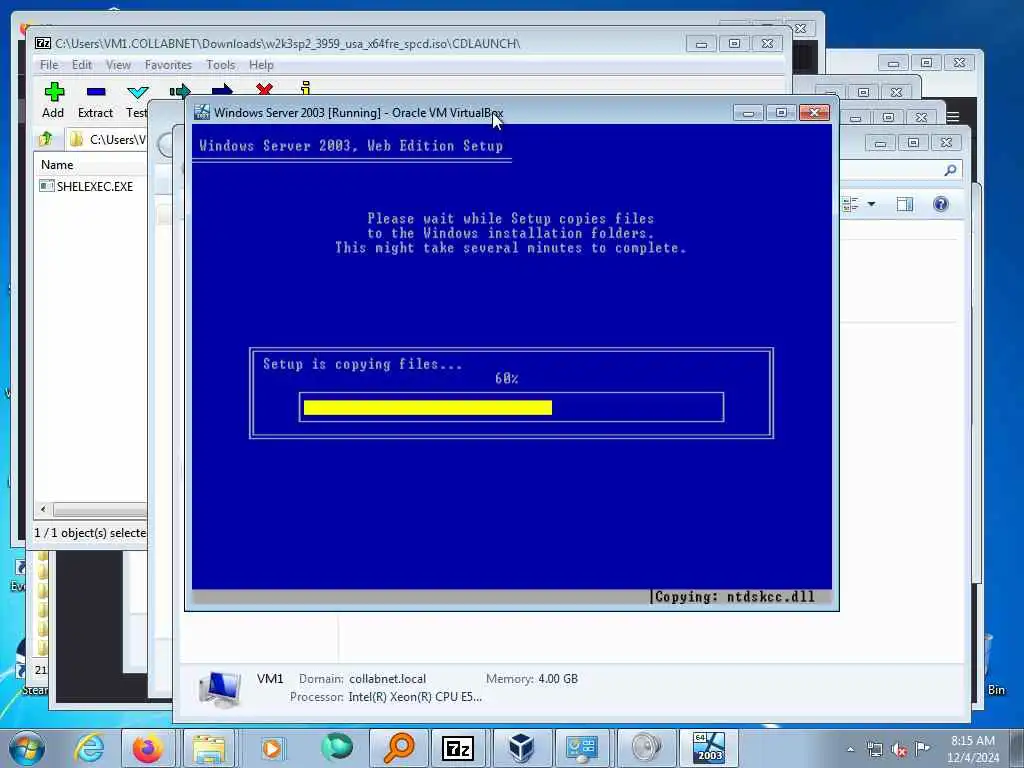Open the Edit menu in 7-Zip
The height and width of the screenshot is (768, 1024).
tap(82, 65)
